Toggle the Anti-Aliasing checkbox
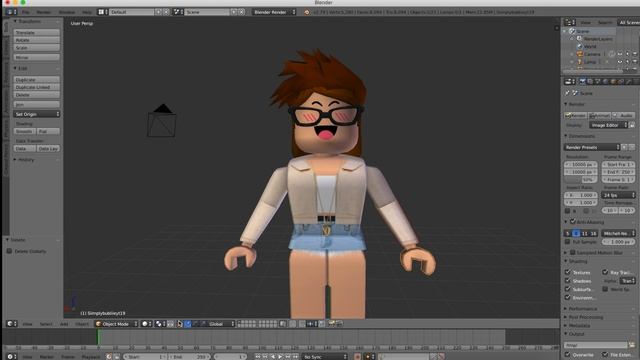This screenshot has height=360, width=640. pos(573,222)
